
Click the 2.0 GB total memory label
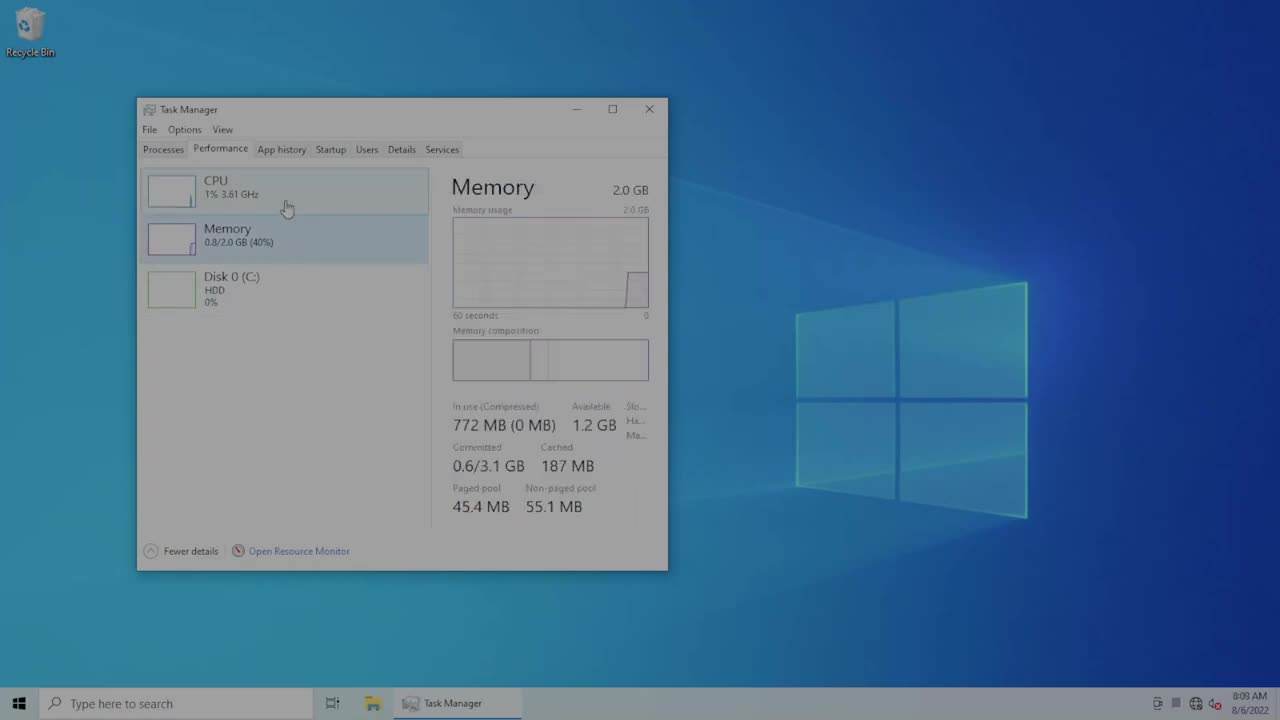(x=630, y=190)
